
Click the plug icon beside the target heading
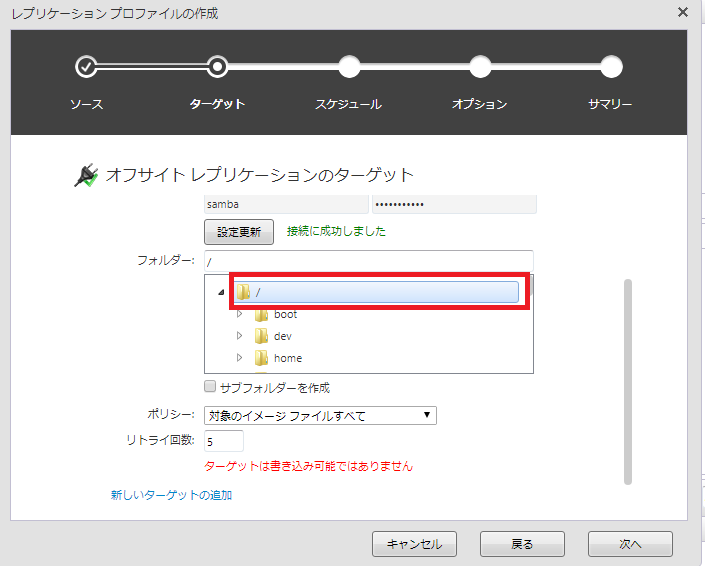tap(86, 175)
